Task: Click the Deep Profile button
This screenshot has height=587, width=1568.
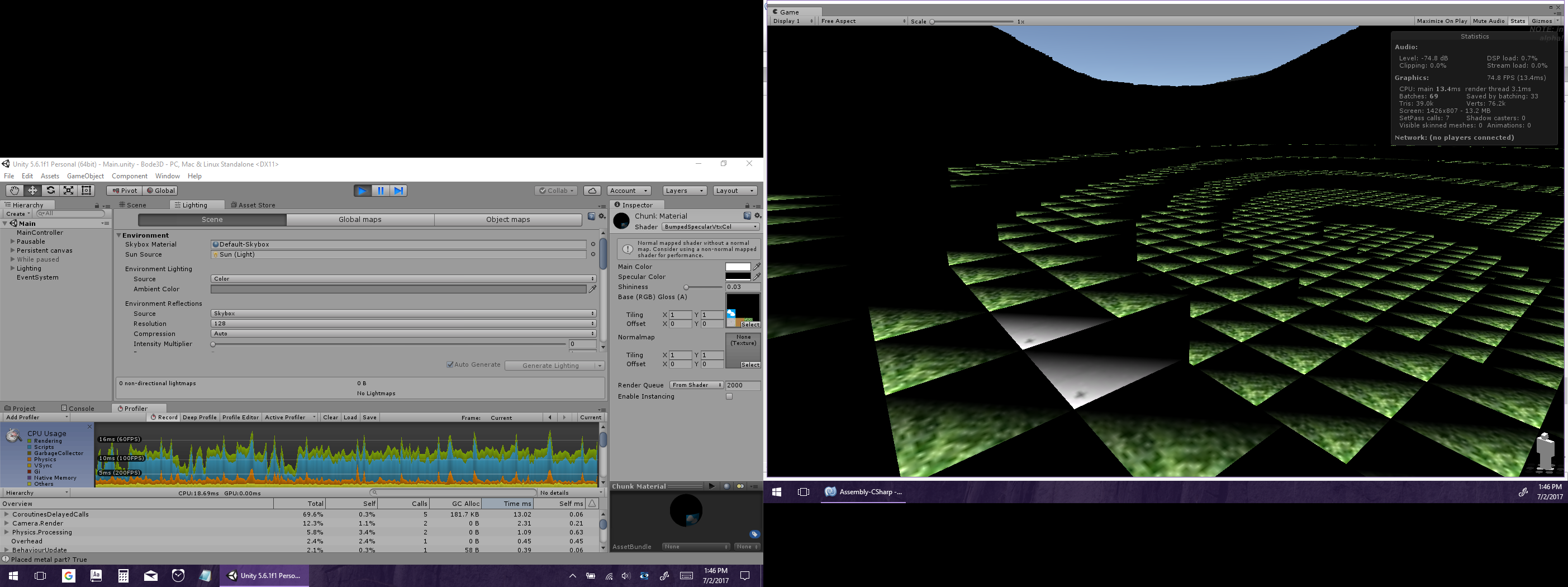Action: [x=199, y=418]
